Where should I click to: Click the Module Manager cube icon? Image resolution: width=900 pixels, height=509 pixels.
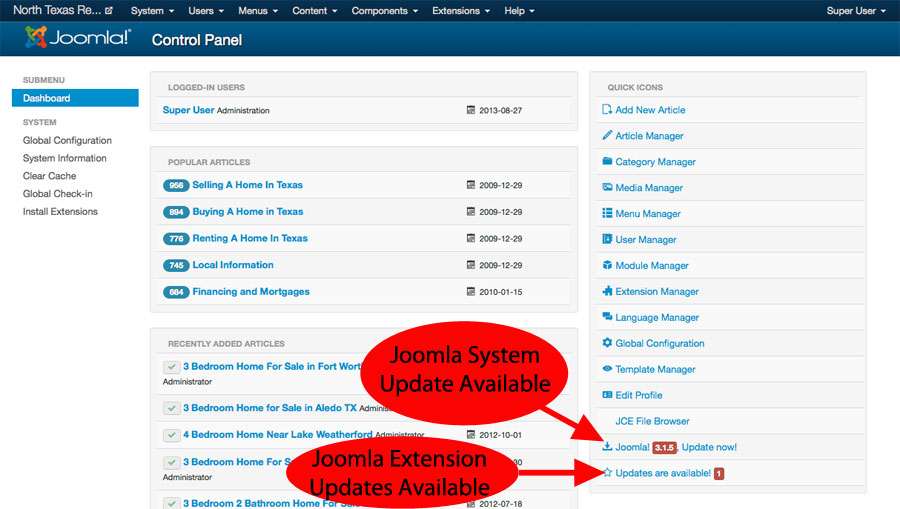607,265
